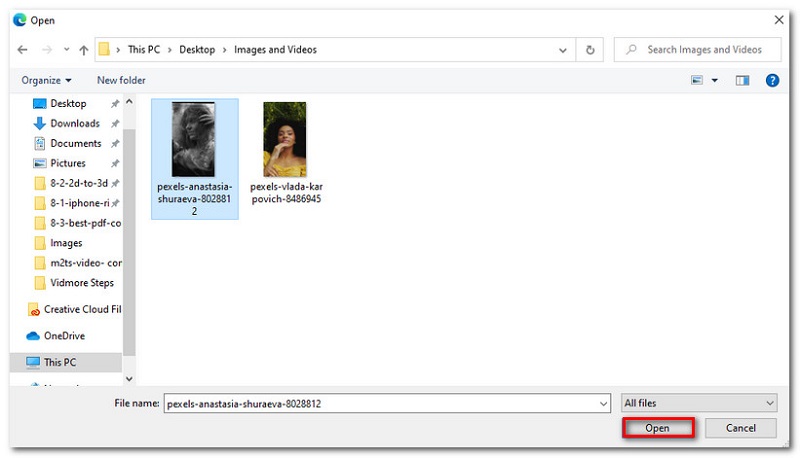Select the Downloads folder in sidebar
Image resolution: width=800 pixels, height=458 pixels.
(x=74, y=123)
